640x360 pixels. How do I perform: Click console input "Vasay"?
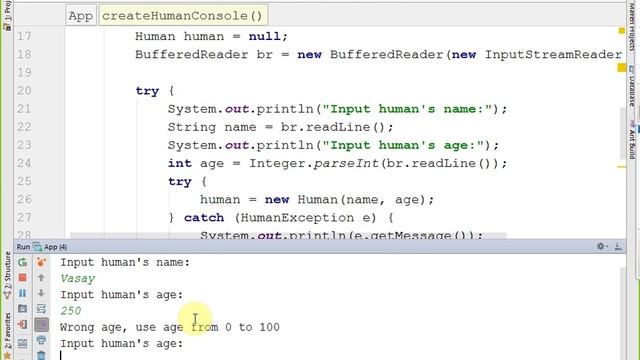tap(78, 278)
